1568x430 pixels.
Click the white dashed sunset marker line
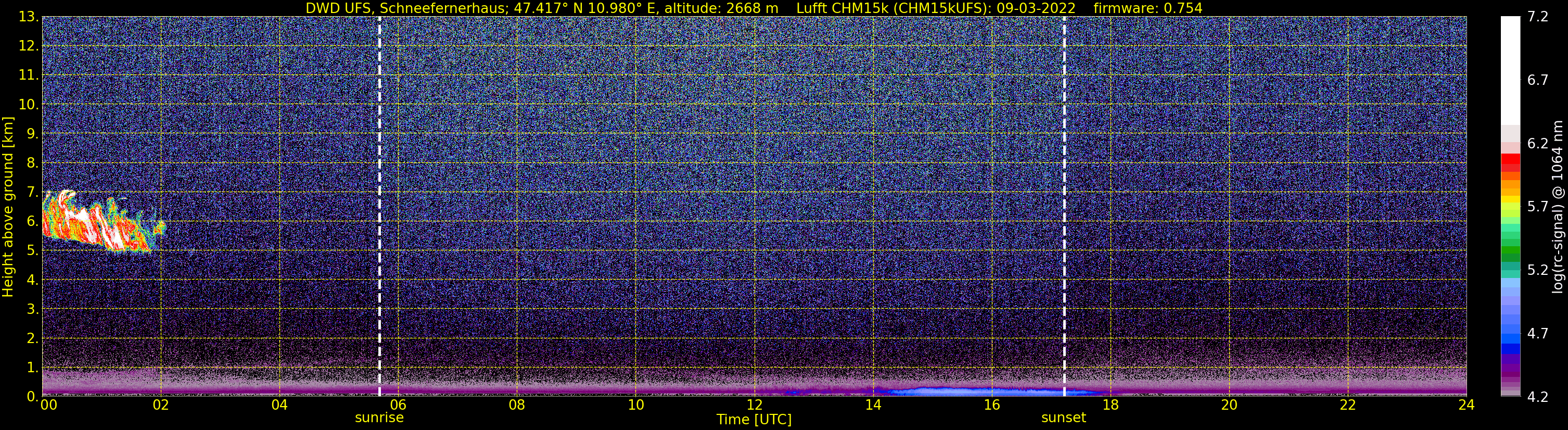click(1064, 206)
